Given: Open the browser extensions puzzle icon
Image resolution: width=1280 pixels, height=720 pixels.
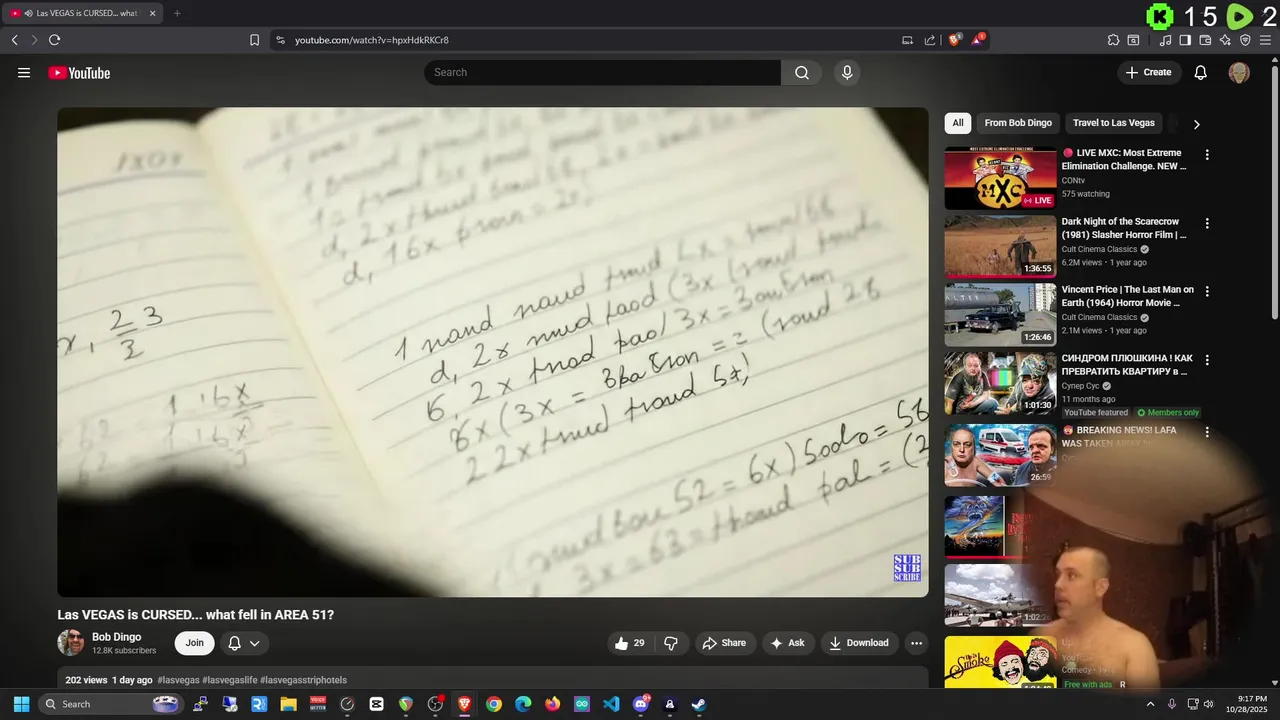Looking at the screenshot, I should pos(1113,40).
